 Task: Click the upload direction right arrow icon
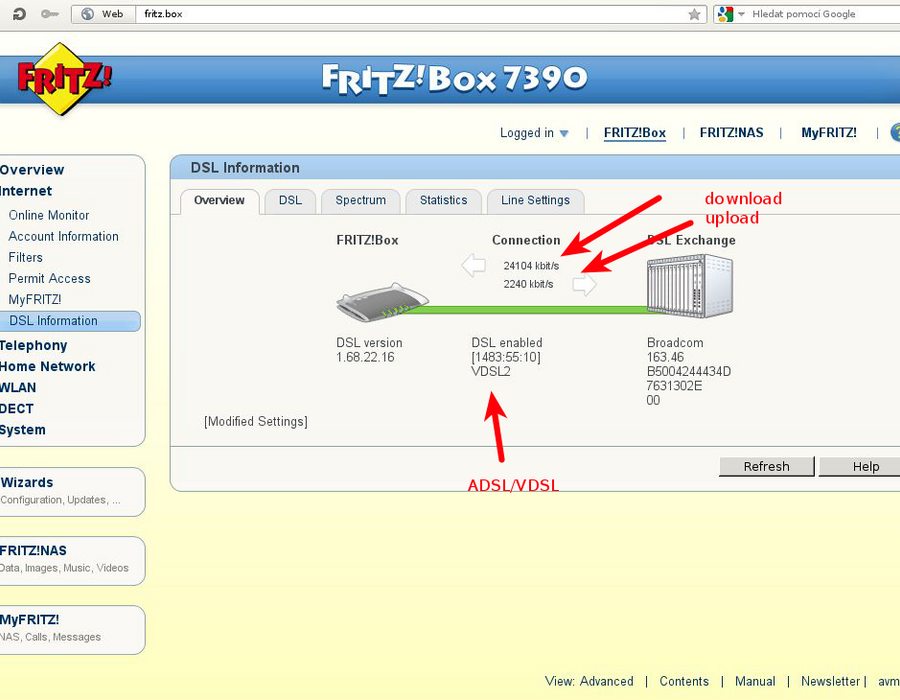point(584,284)
